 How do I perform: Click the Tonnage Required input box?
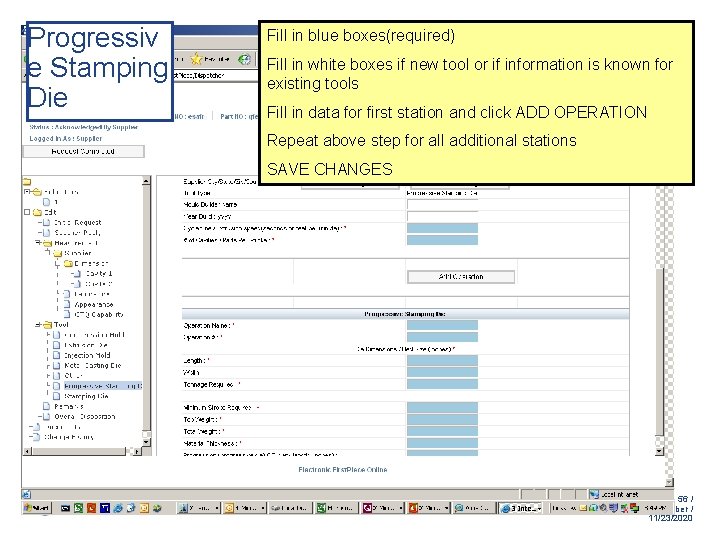click(x=442, y=384)
